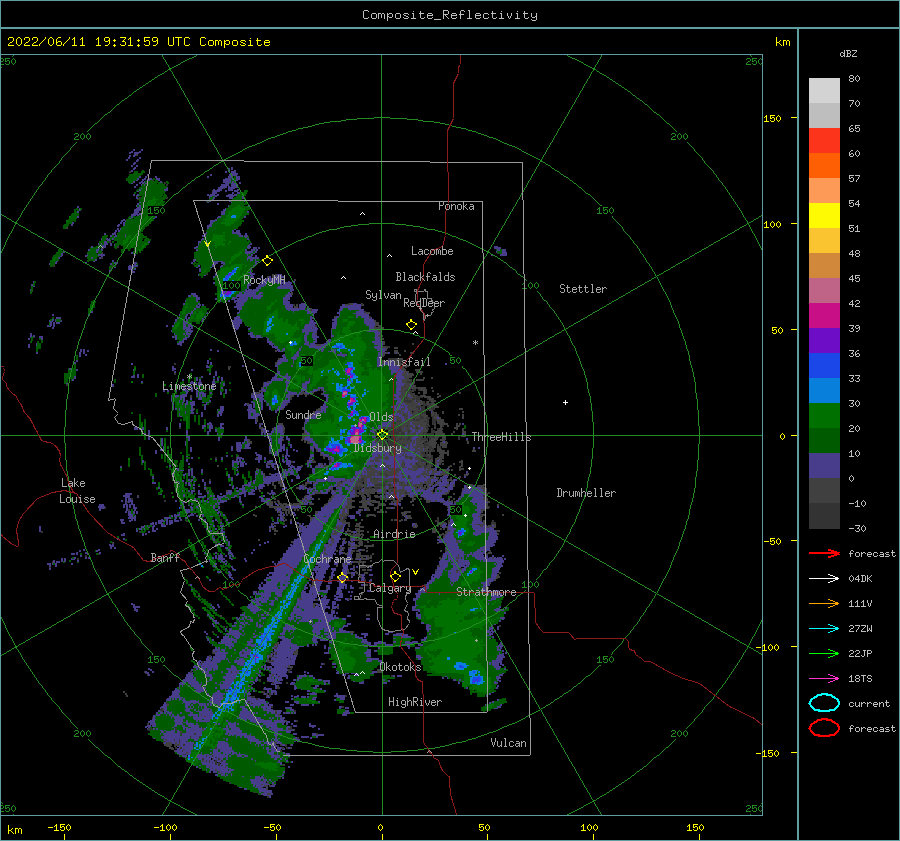Viewport: 900px width, 841px height.
Task: Click the yellow radar-site diamond near Olds
Action: click(x=382, y=435)
